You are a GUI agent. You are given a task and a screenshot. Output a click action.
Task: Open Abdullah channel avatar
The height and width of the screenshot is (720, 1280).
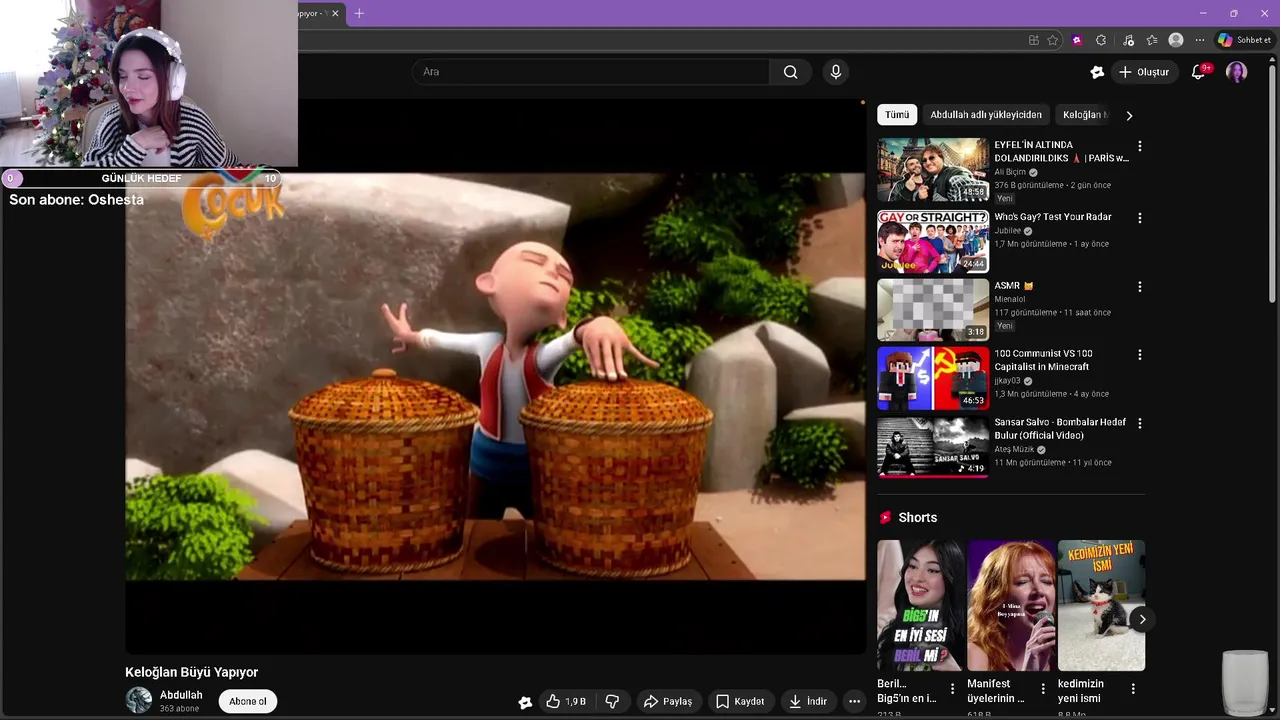pyautogui.click(x=139, y=700)
